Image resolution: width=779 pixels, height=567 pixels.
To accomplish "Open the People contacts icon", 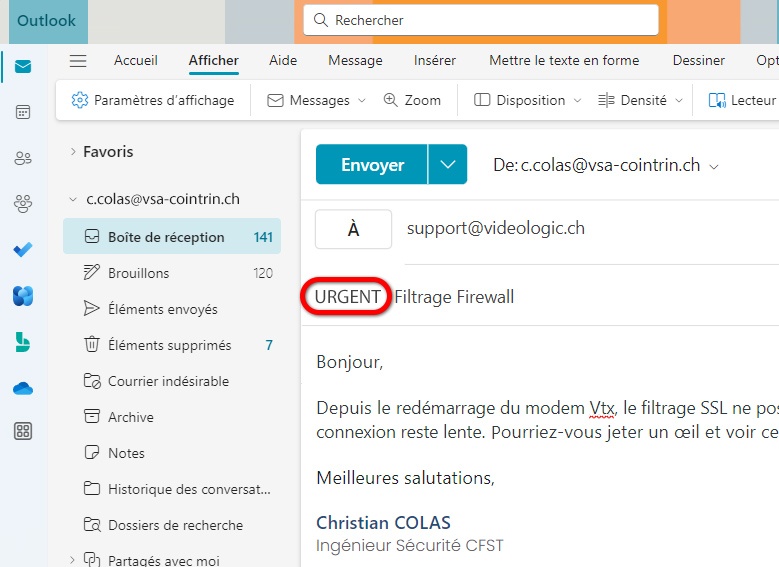I will coord(23,158).
